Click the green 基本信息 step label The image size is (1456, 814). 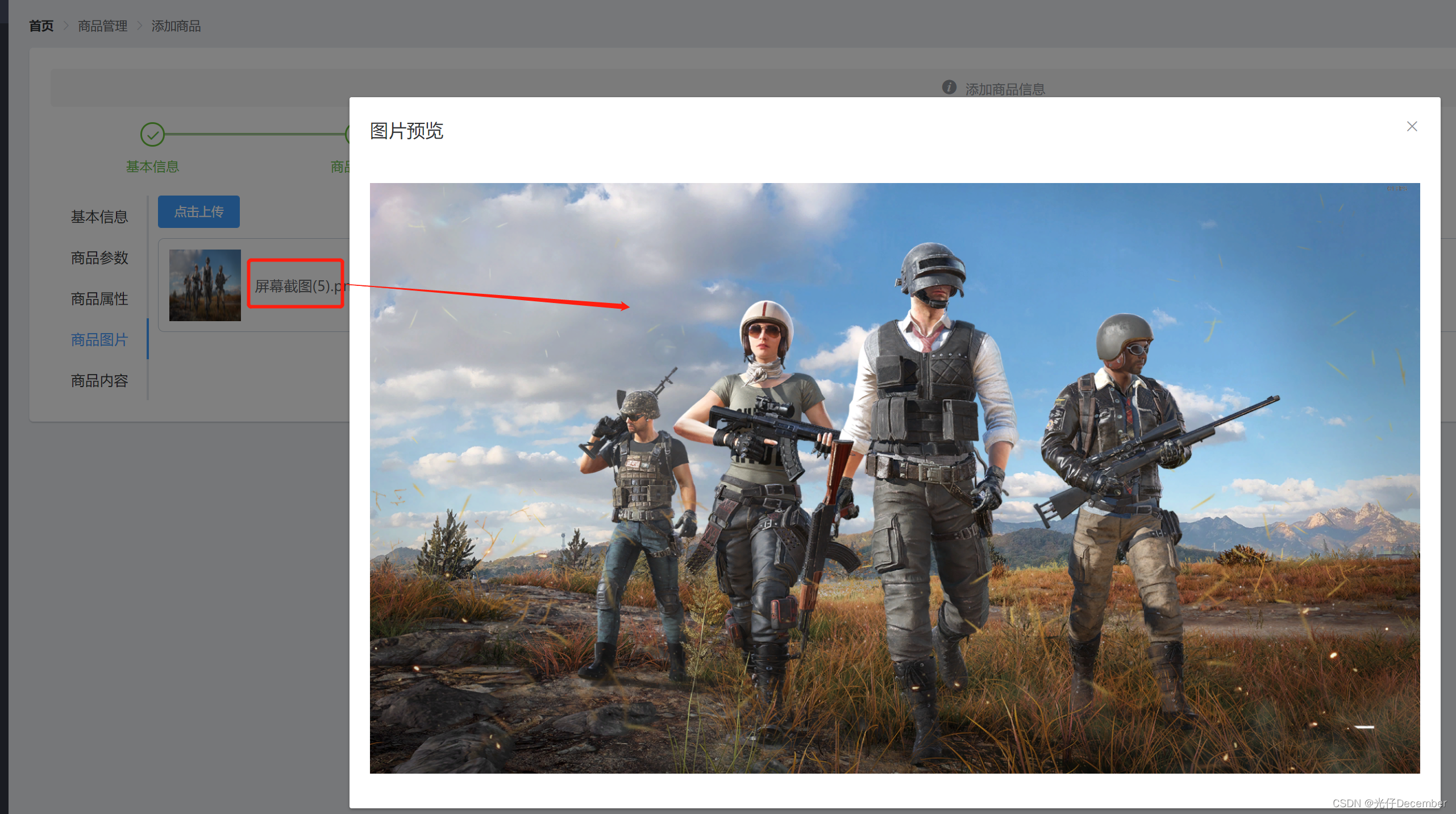pyautogui.click(x=152, y=167)
